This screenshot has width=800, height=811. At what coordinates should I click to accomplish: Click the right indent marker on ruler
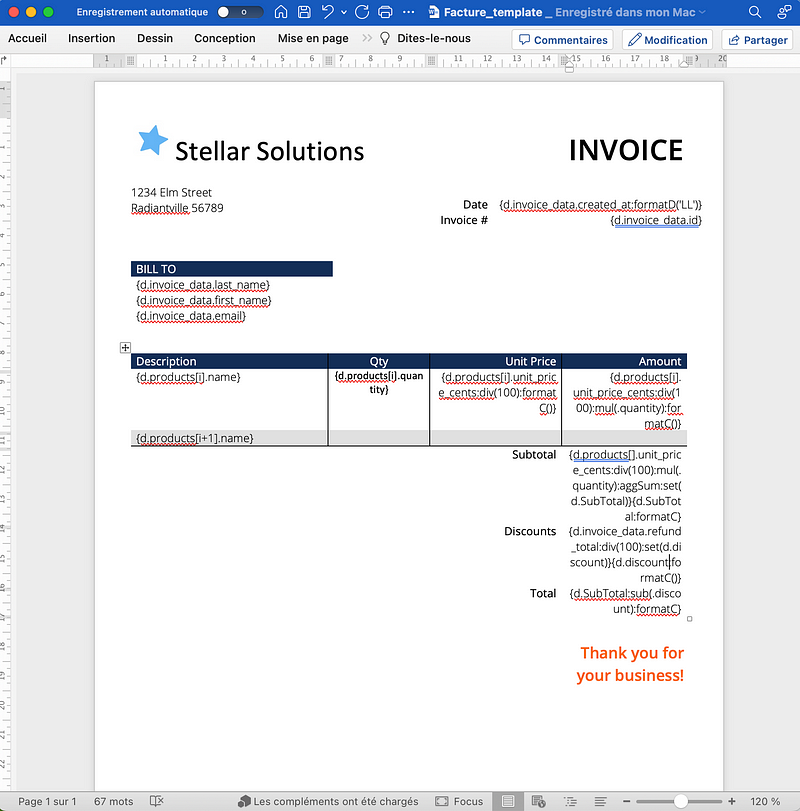pos(684,63)
